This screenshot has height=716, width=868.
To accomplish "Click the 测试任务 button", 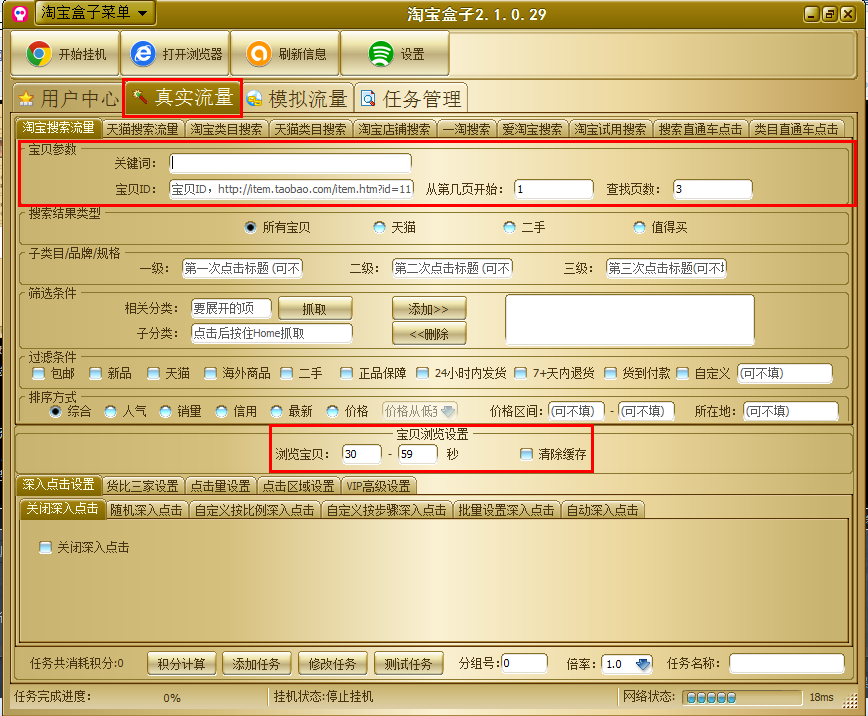I will pos(409,663).
